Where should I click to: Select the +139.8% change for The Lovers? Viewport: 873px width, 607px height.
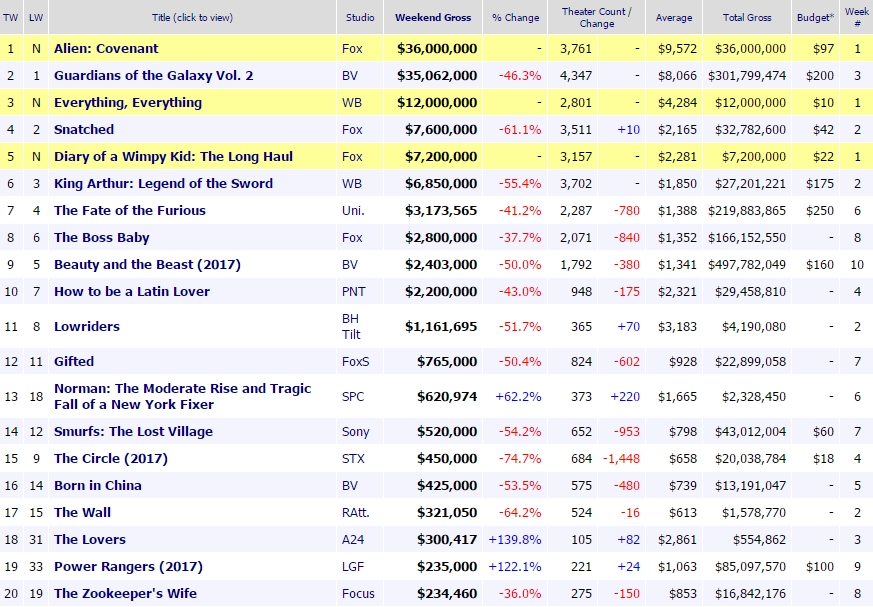pyautogui.click(x=514, y=540)
